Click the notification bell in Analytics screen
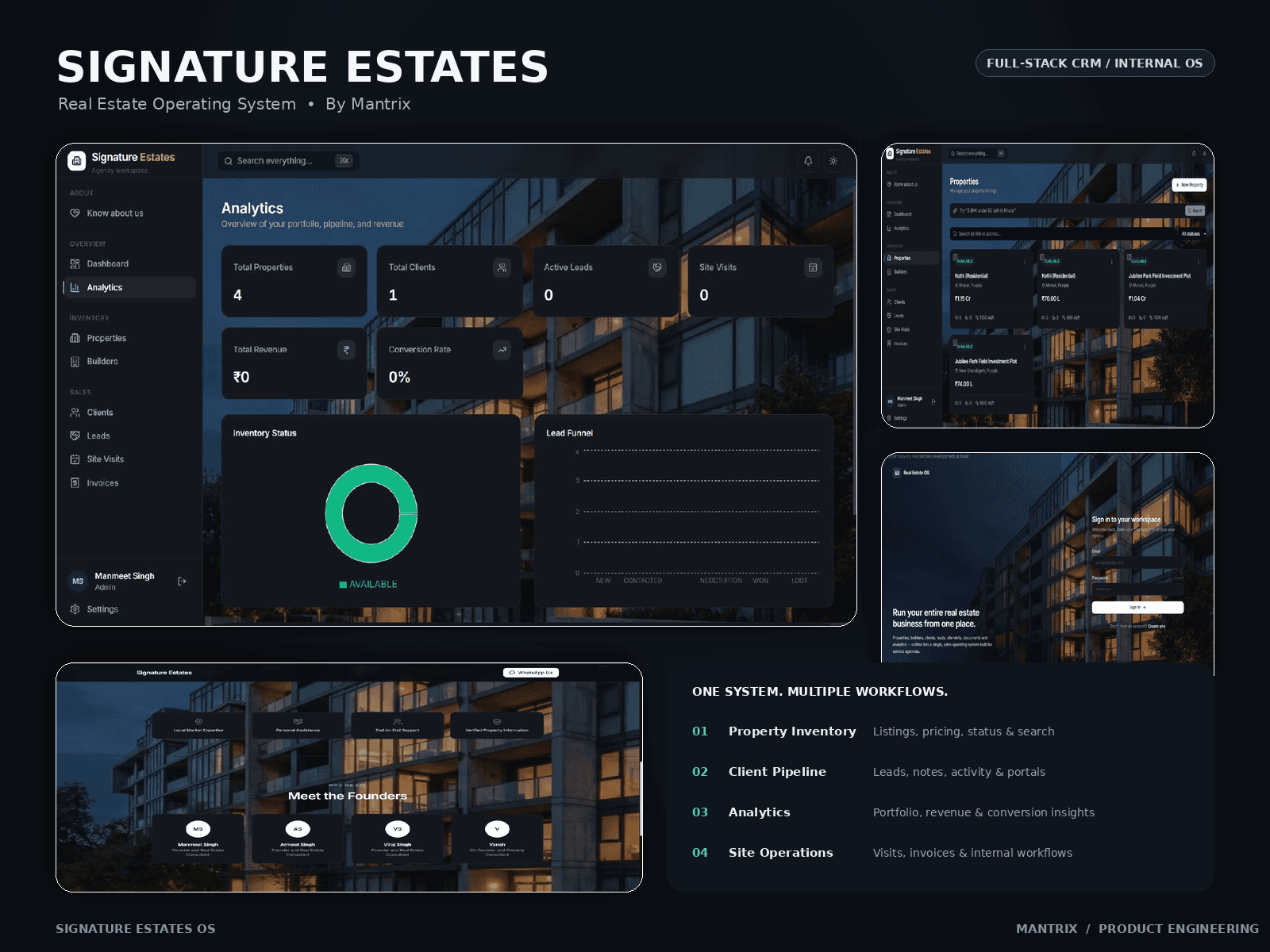Viewport: 1270px width, 952px height. 808,160
